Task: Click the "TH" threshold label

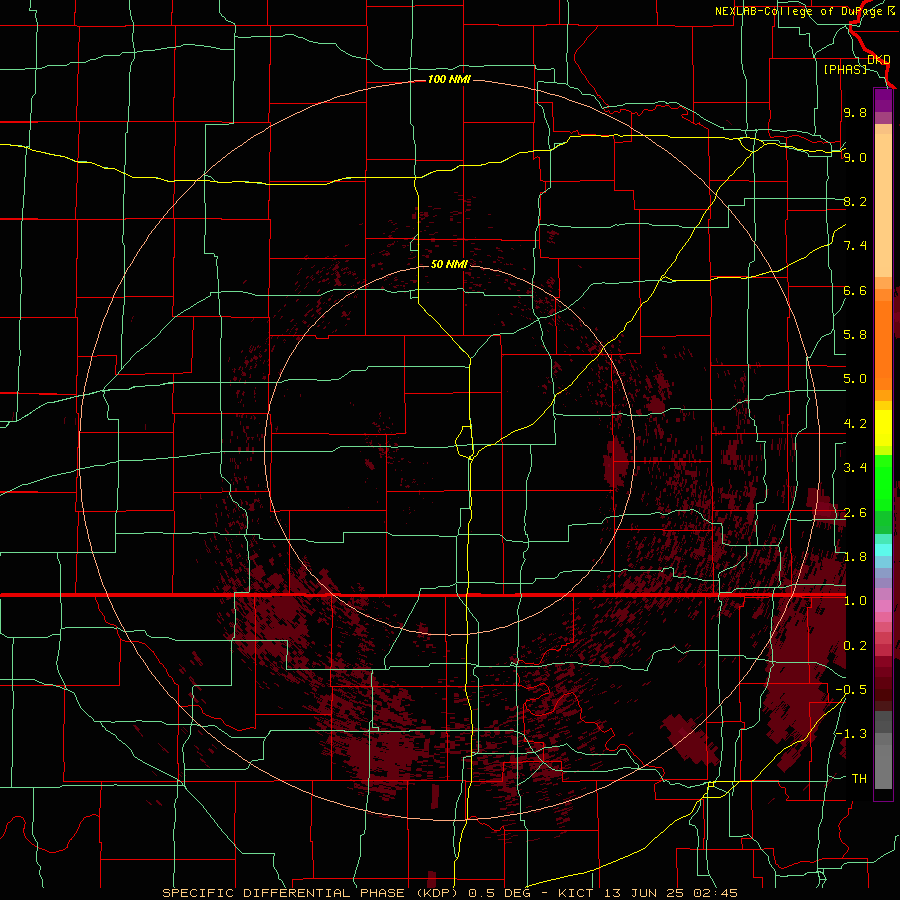Action: pos(859,779)
